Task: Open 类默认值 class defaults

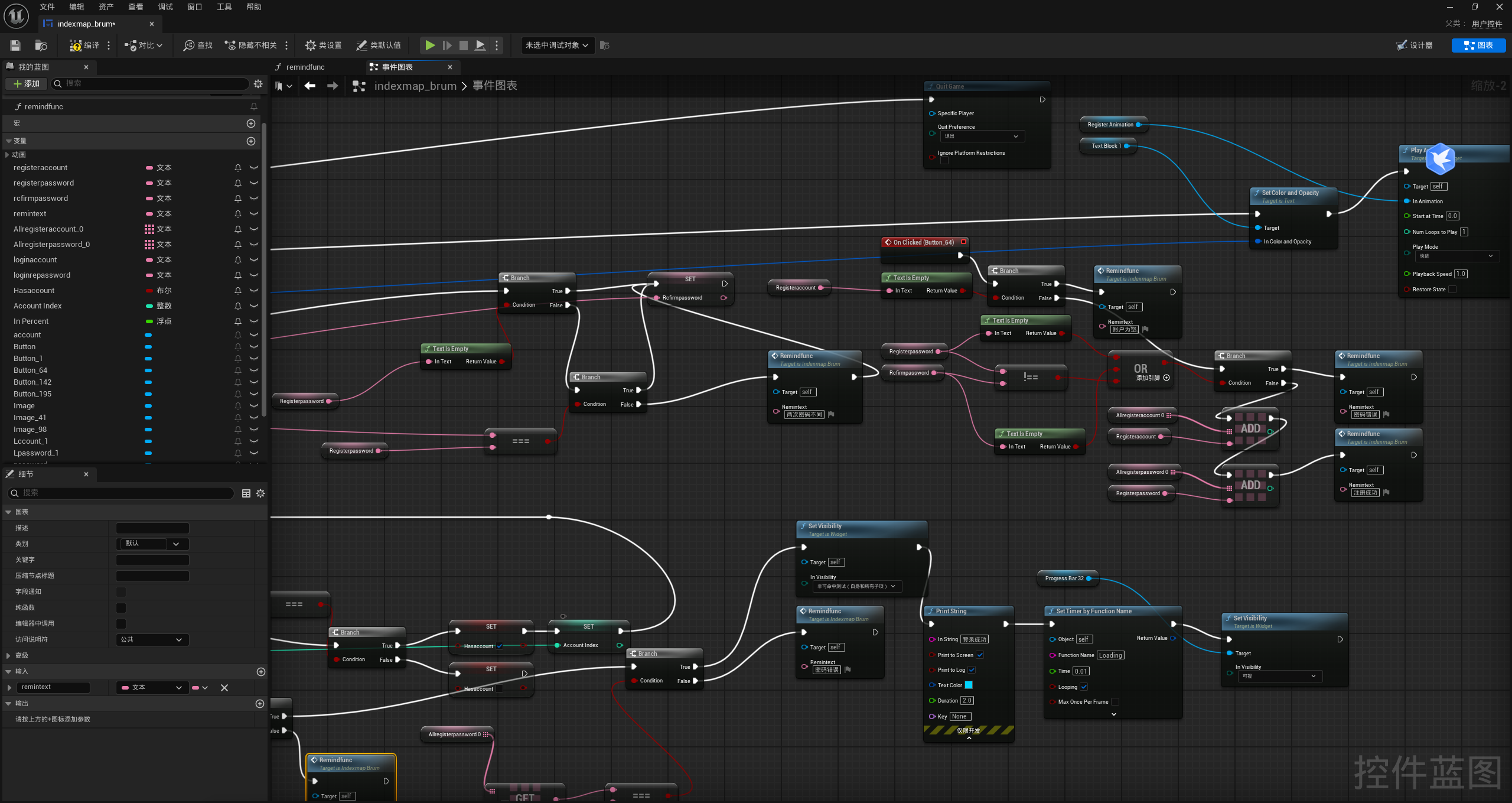Action: [x=379, y=45]
